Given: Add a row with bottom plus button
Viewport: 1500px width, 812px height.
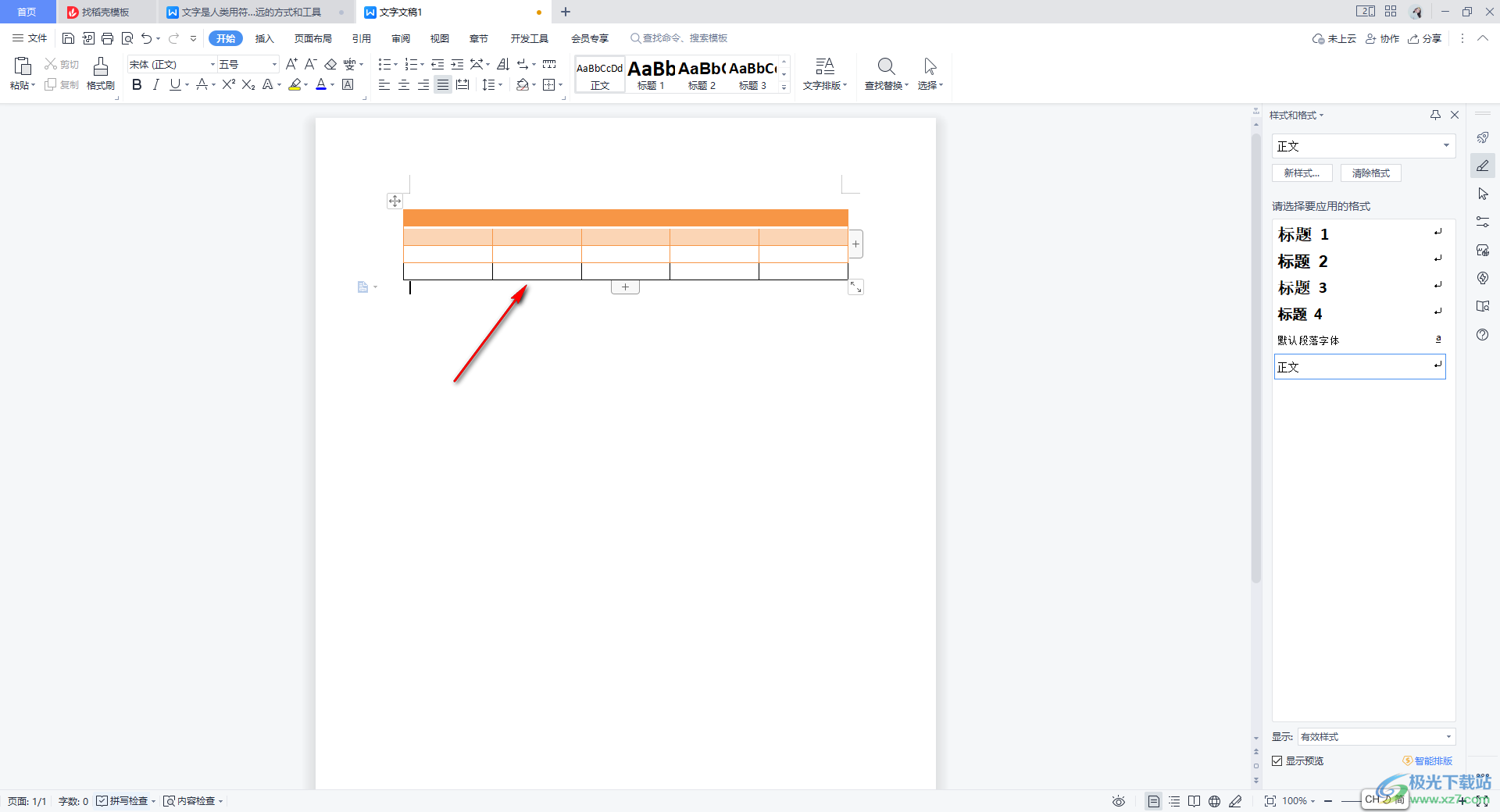Looking at the screenshot, I should click(625, 287).
